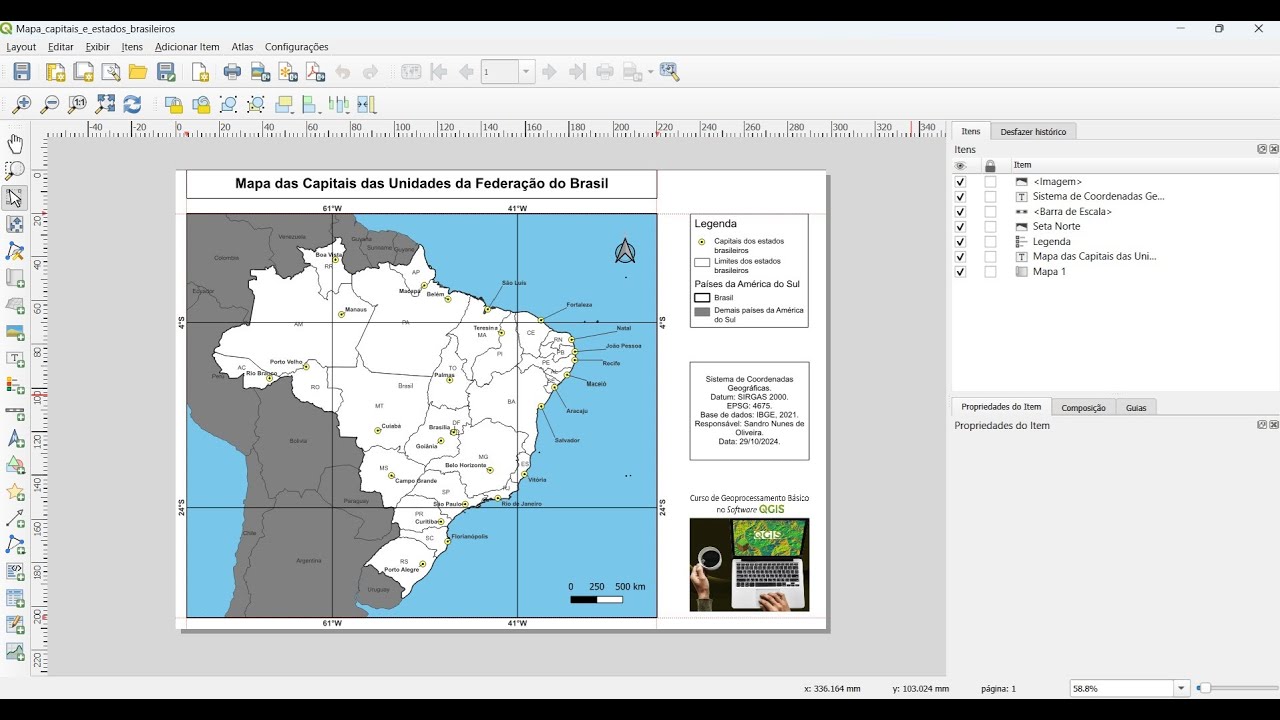The width and height of the screenshot is (1280, 720).
Task: Click the Zoom in magnifier icon
Action: 22,104
